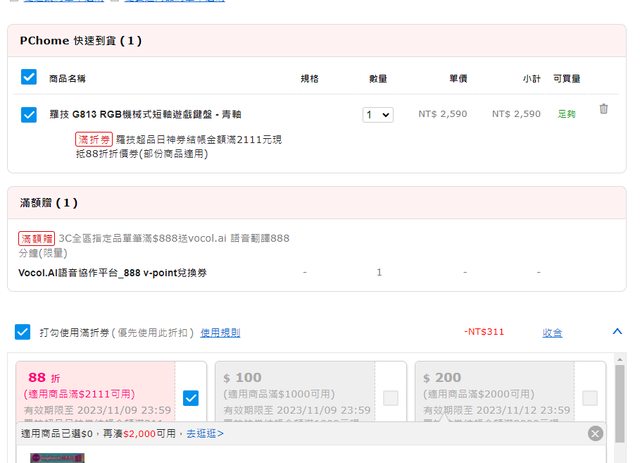Close the coupon eligibility notification bar
Image resolution: width=640 pixels, height=463 pixels.
(595, 433)
